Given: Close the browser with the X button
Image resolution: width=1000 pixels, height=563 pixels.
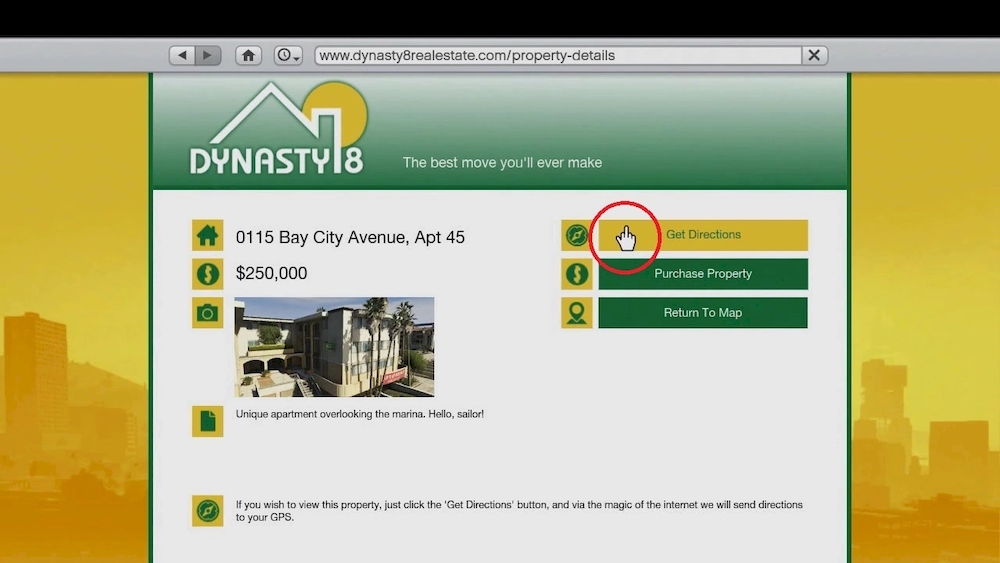Looking at the screenshot, I should 814,56.
